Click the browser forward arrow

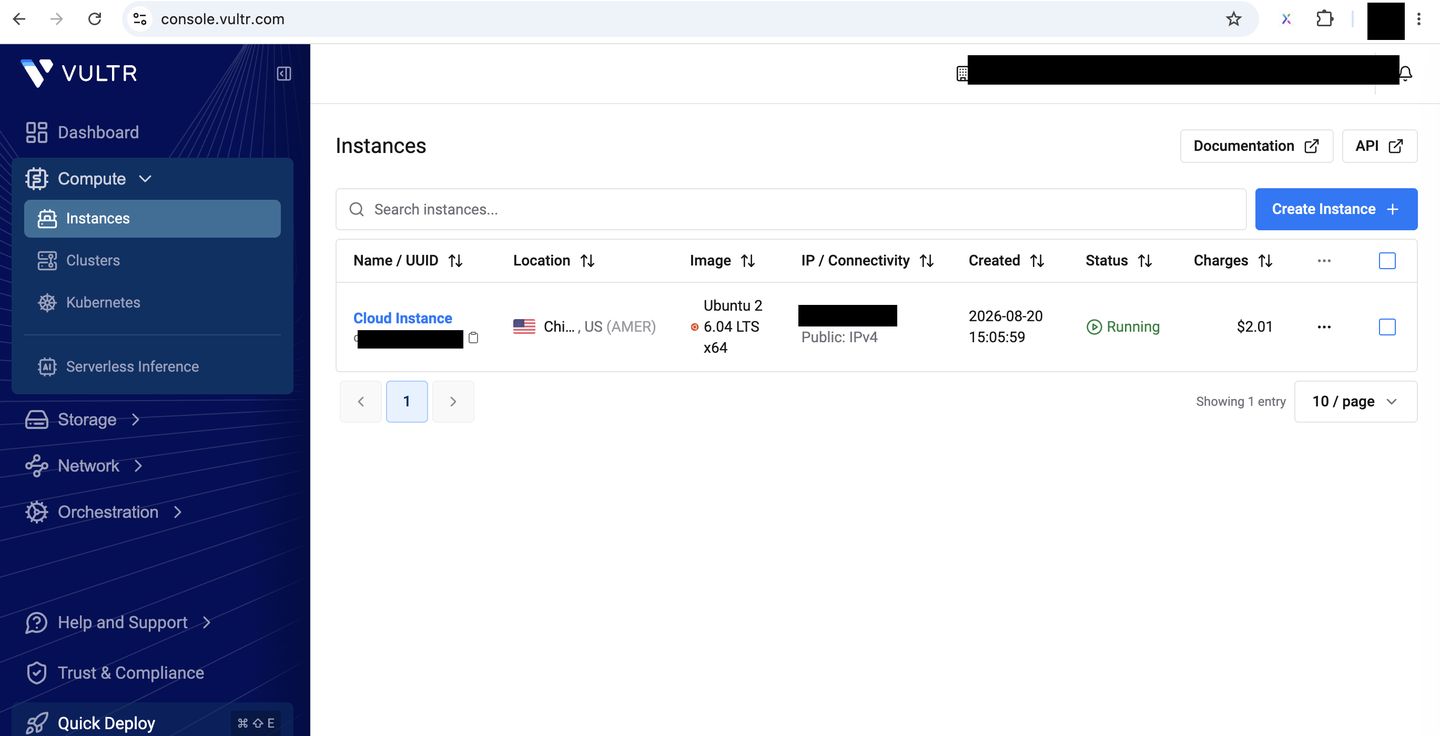click(57, 19)
